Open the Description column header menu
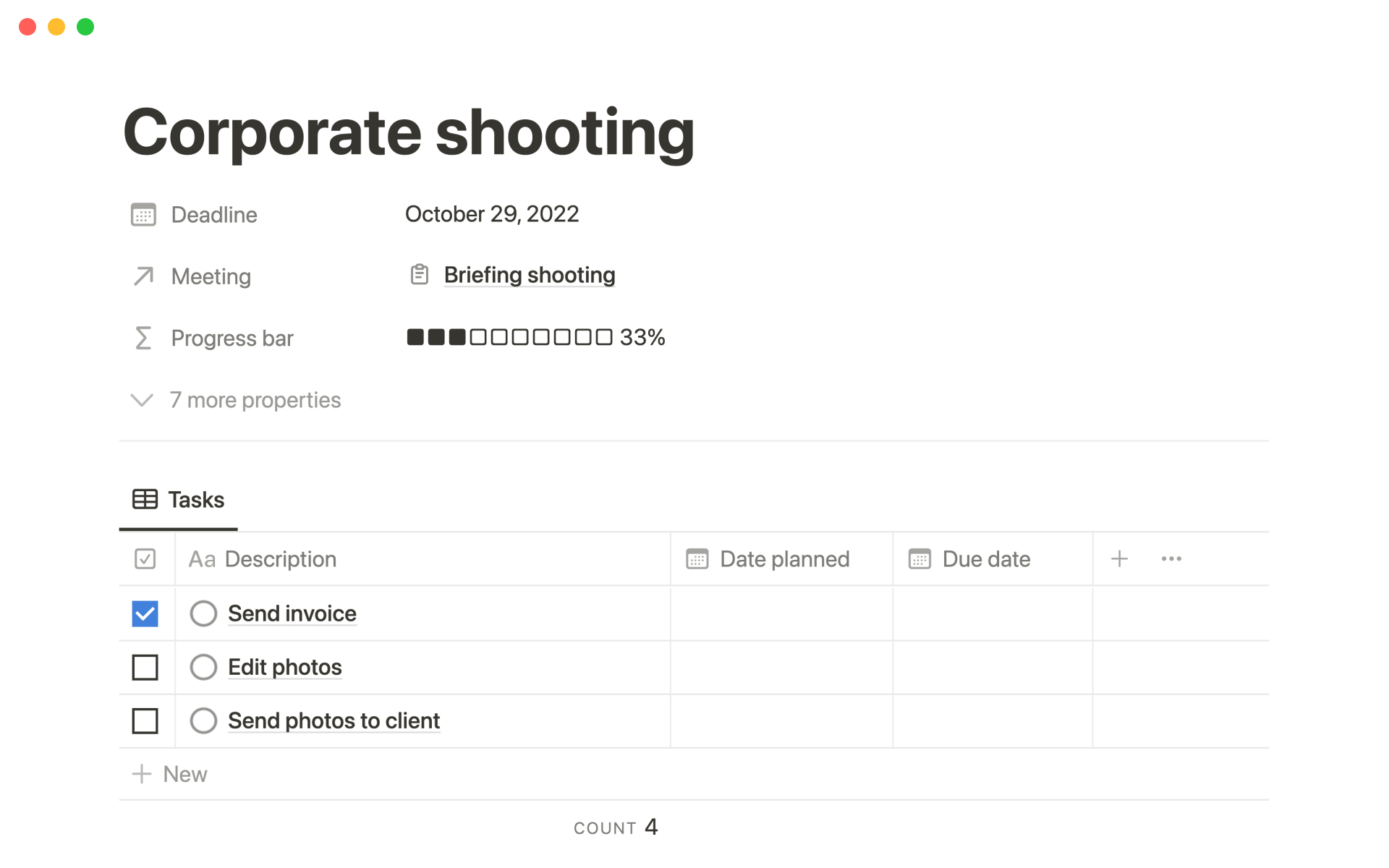Screen dimensions: 1389x868 tap(280, 559)
